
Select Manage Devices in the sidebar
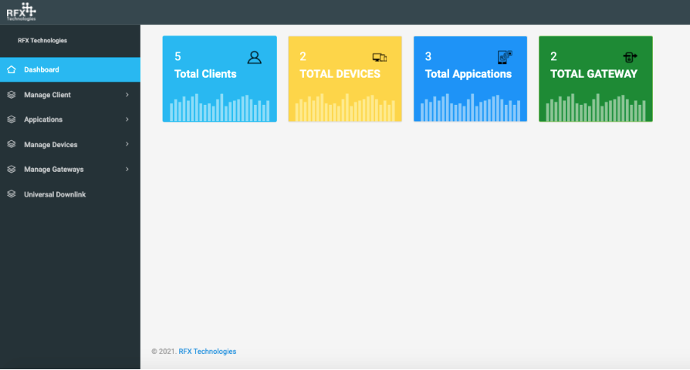click(x=70, y=144)
